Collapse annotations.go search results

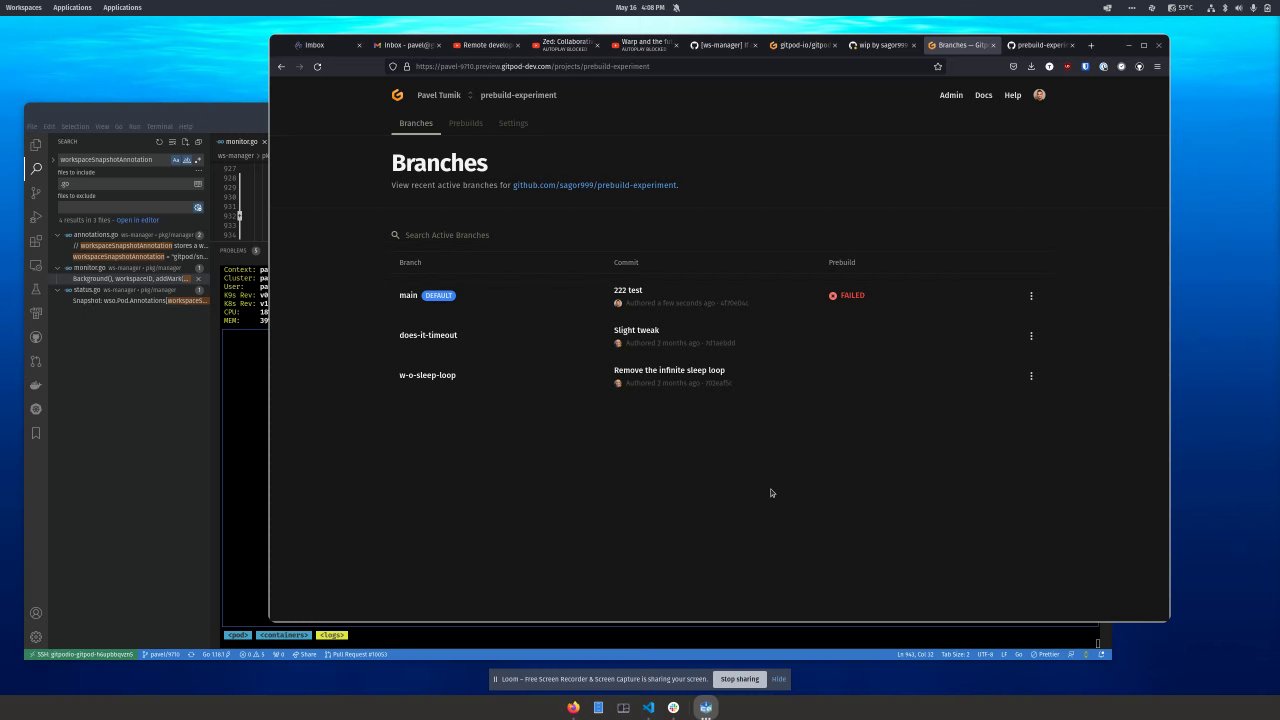57,235
